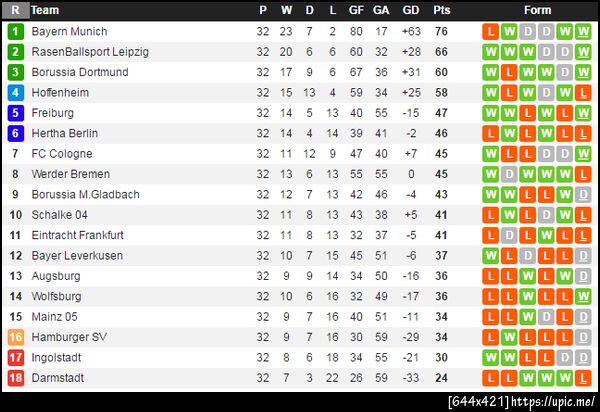Open the Bayer Leverkusen team link
This screenshot has height=412, width=600.
click(x=77, y=255)
